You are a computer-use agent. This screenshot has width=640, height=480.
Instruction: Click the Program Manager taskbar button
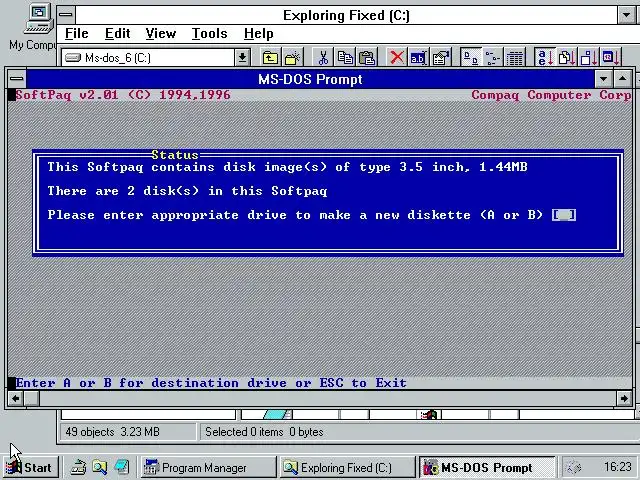tap(209, 467)
